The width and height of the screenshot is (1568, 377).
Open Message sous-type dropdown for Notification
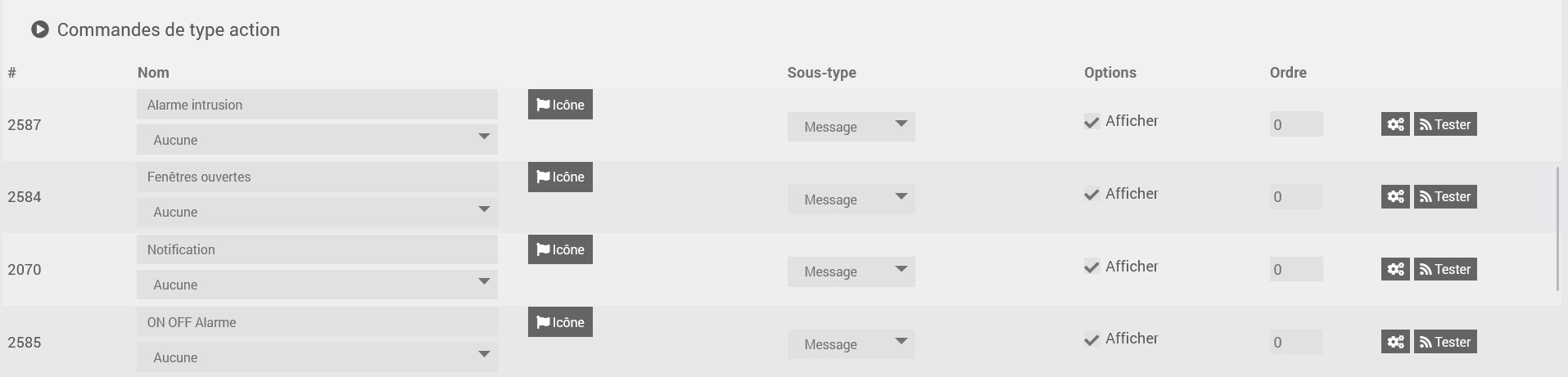pyautogui.click(x=851, y=272)
